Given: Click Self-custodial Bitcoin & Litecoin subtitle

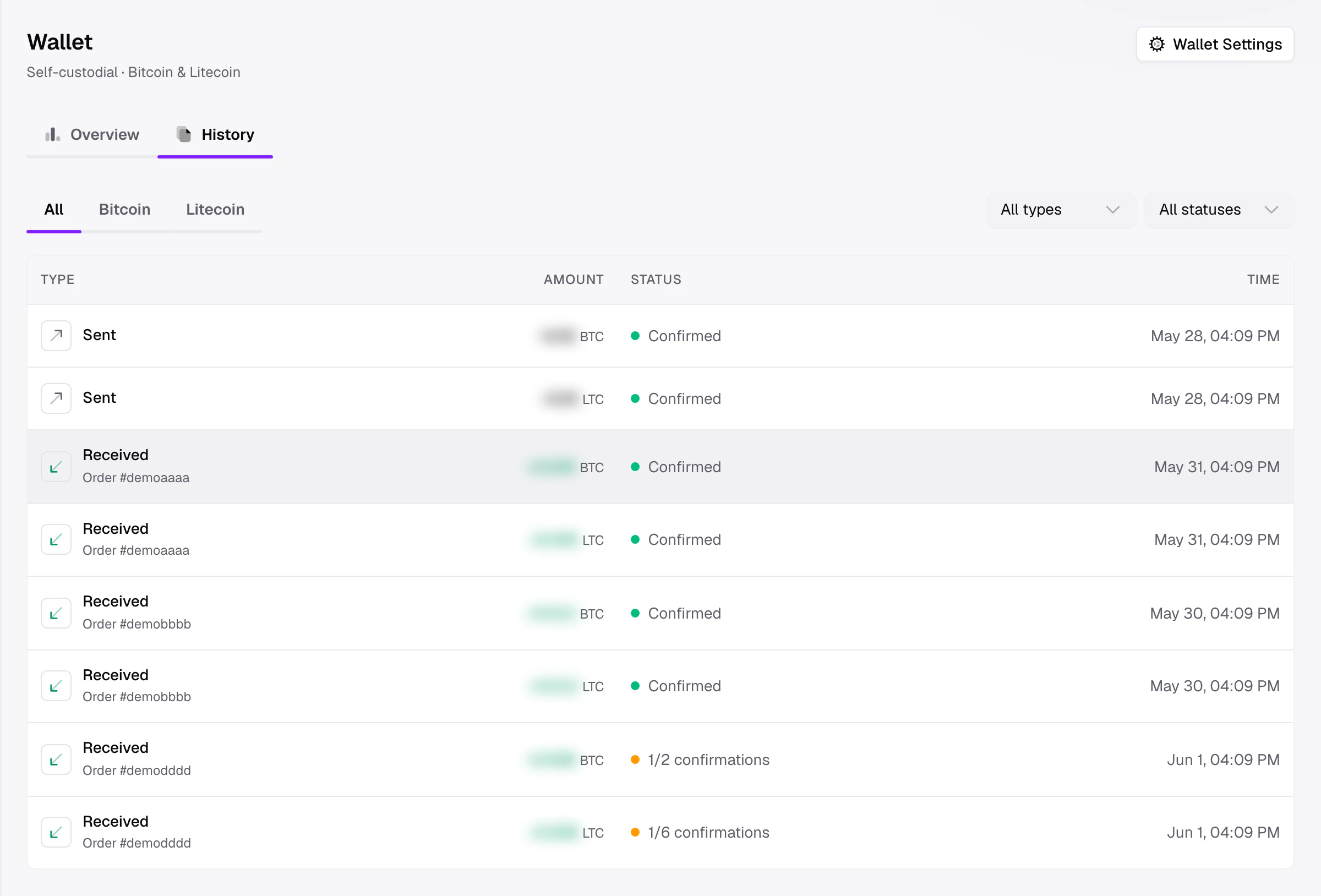Looking at the screenshot, I should (x=134, y=72).
